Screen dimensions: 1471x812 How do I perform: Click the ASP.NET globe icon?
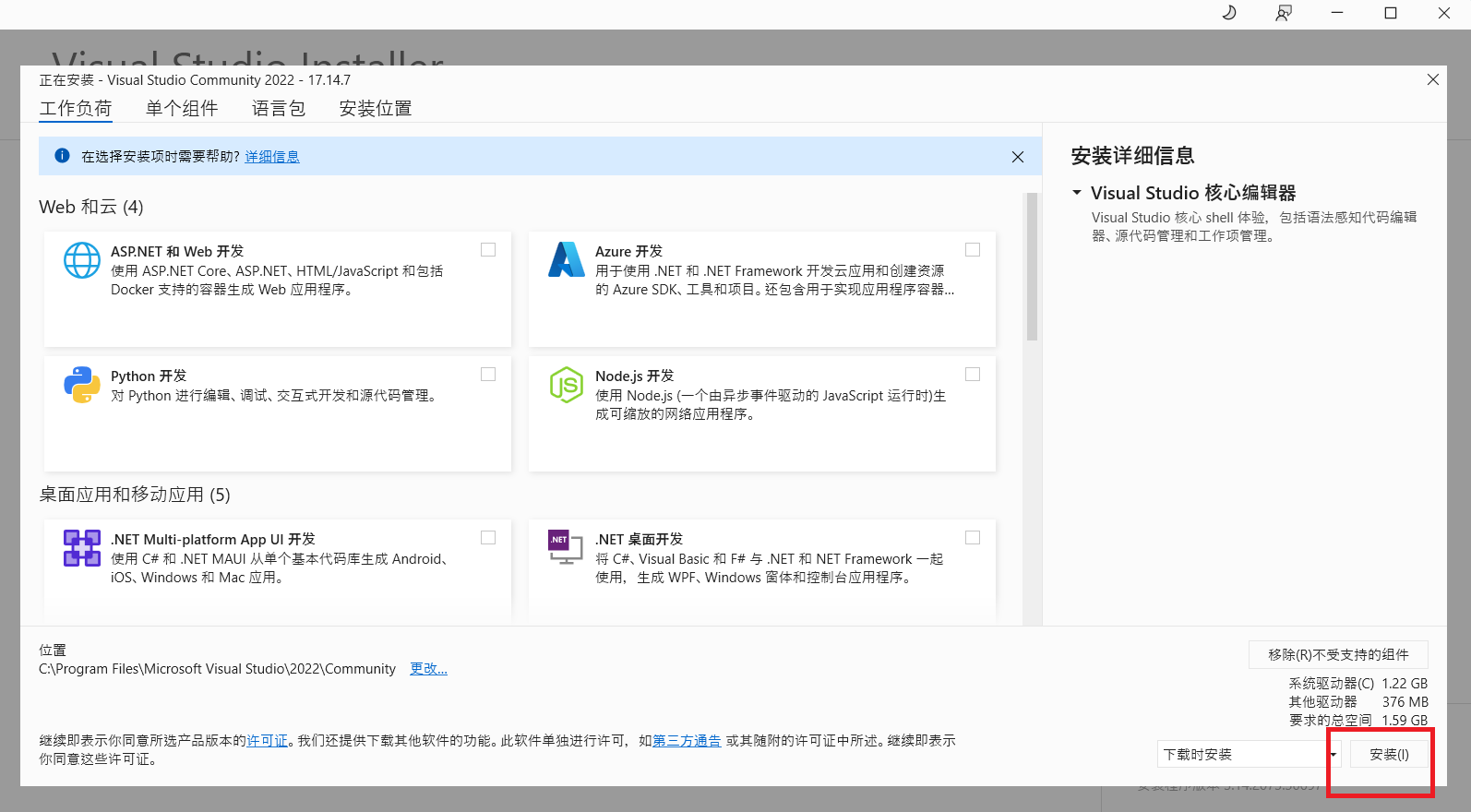click(82, 260)
